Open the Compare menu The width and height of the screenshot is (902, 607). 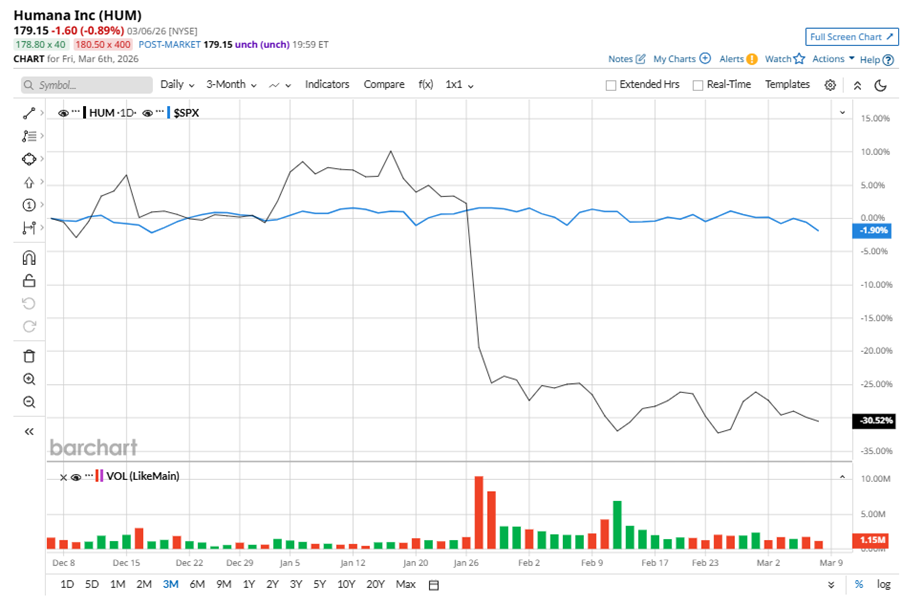click(x=384, y=85)
